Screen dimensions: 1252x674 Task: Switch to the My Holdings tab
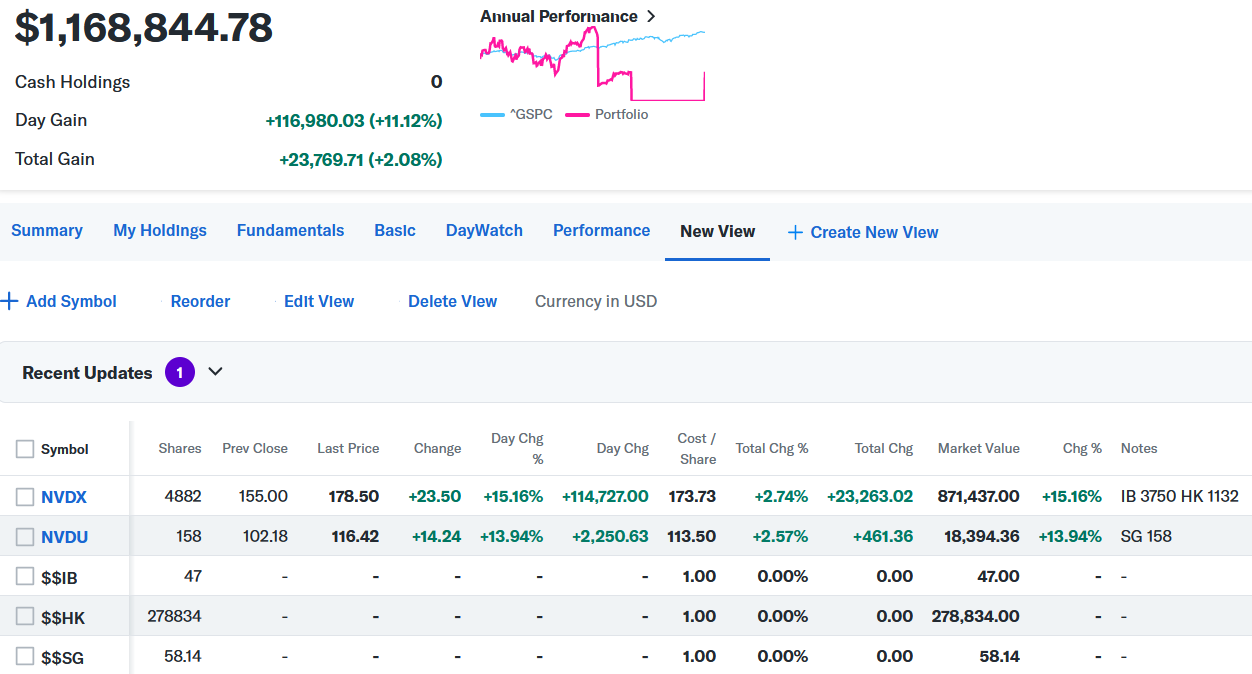click(x=160, y=231)
